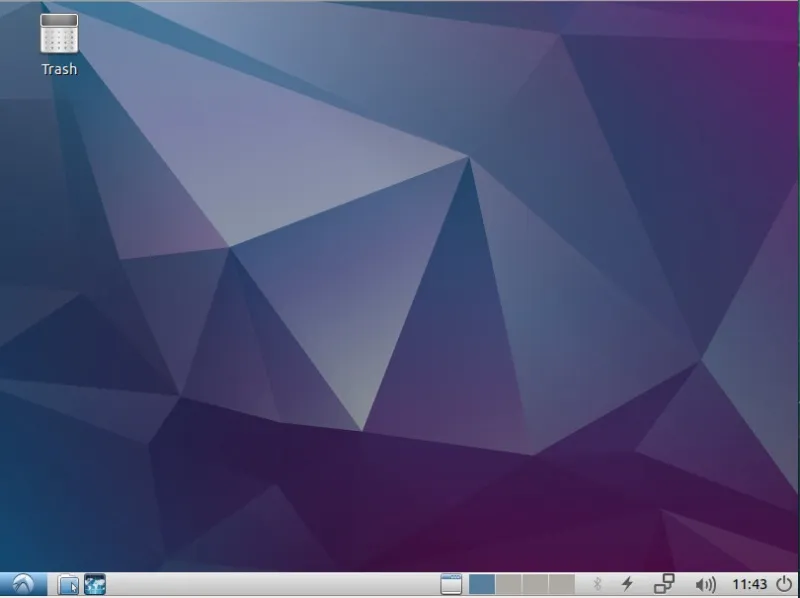Click the network manager tray icon
800x598 pixels.
665,583
